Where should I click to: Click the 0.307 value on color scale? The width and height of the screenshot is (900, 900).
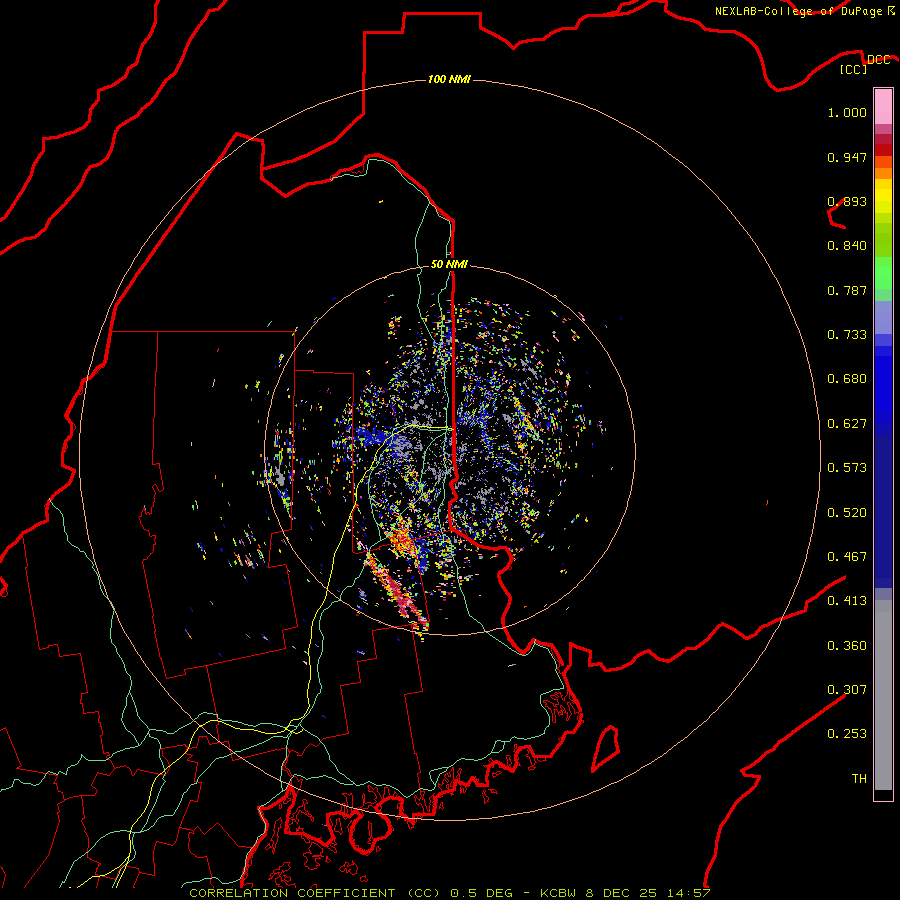pos(847,690)
